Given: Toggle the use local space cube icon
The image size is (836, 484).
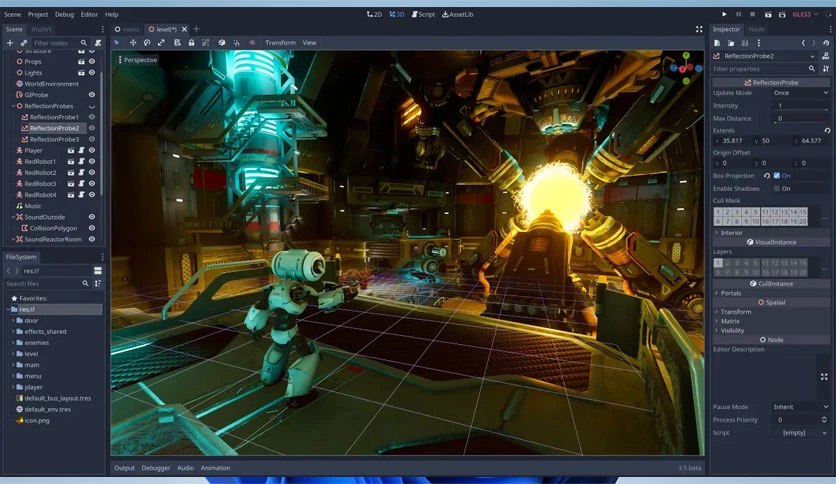Looking at the screenshot, I should 222,43.
